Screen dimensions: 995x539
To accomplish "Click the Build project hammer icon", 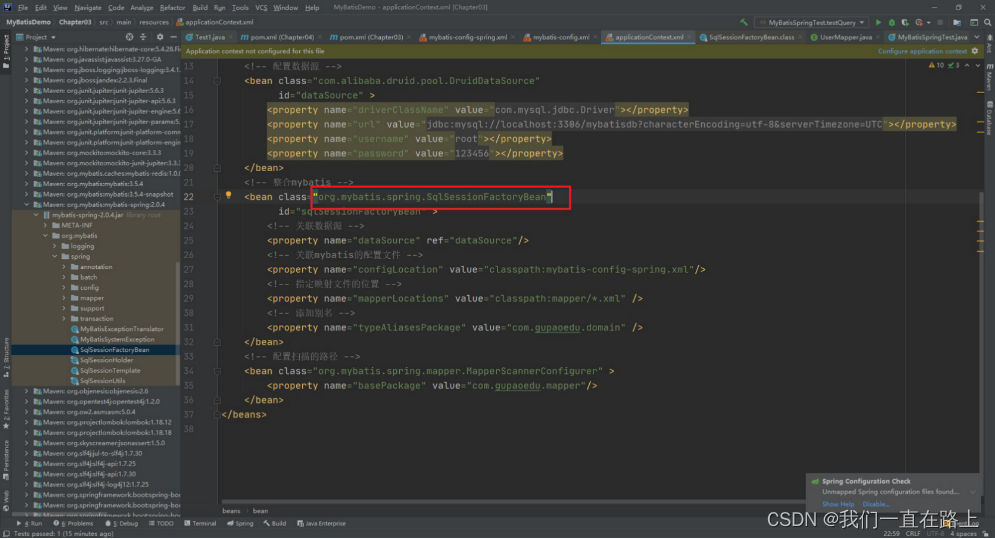I will coord(744,22).
